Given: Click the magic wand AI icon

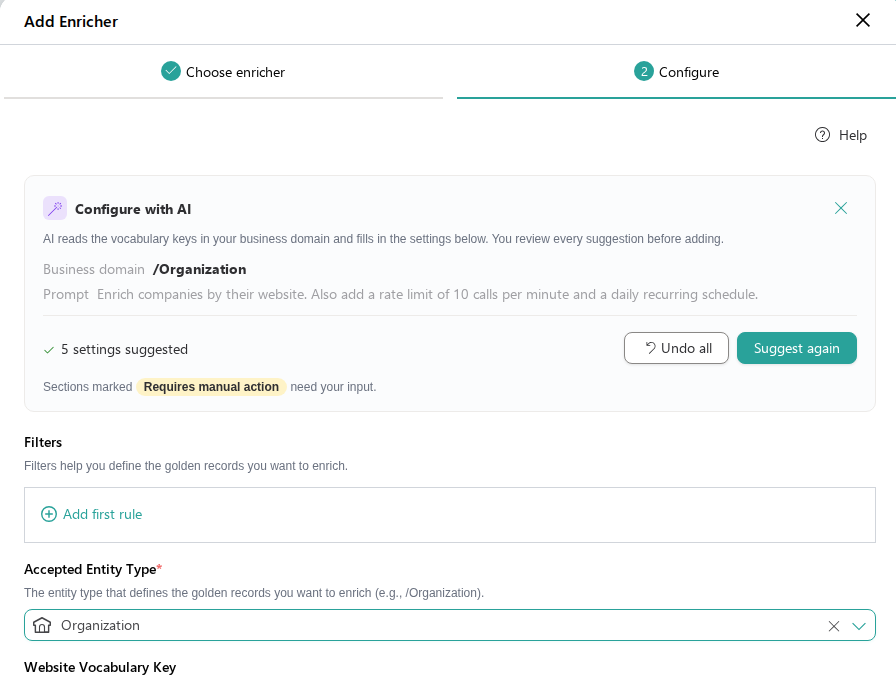Looking at the screenshot, I should [55, 209].
